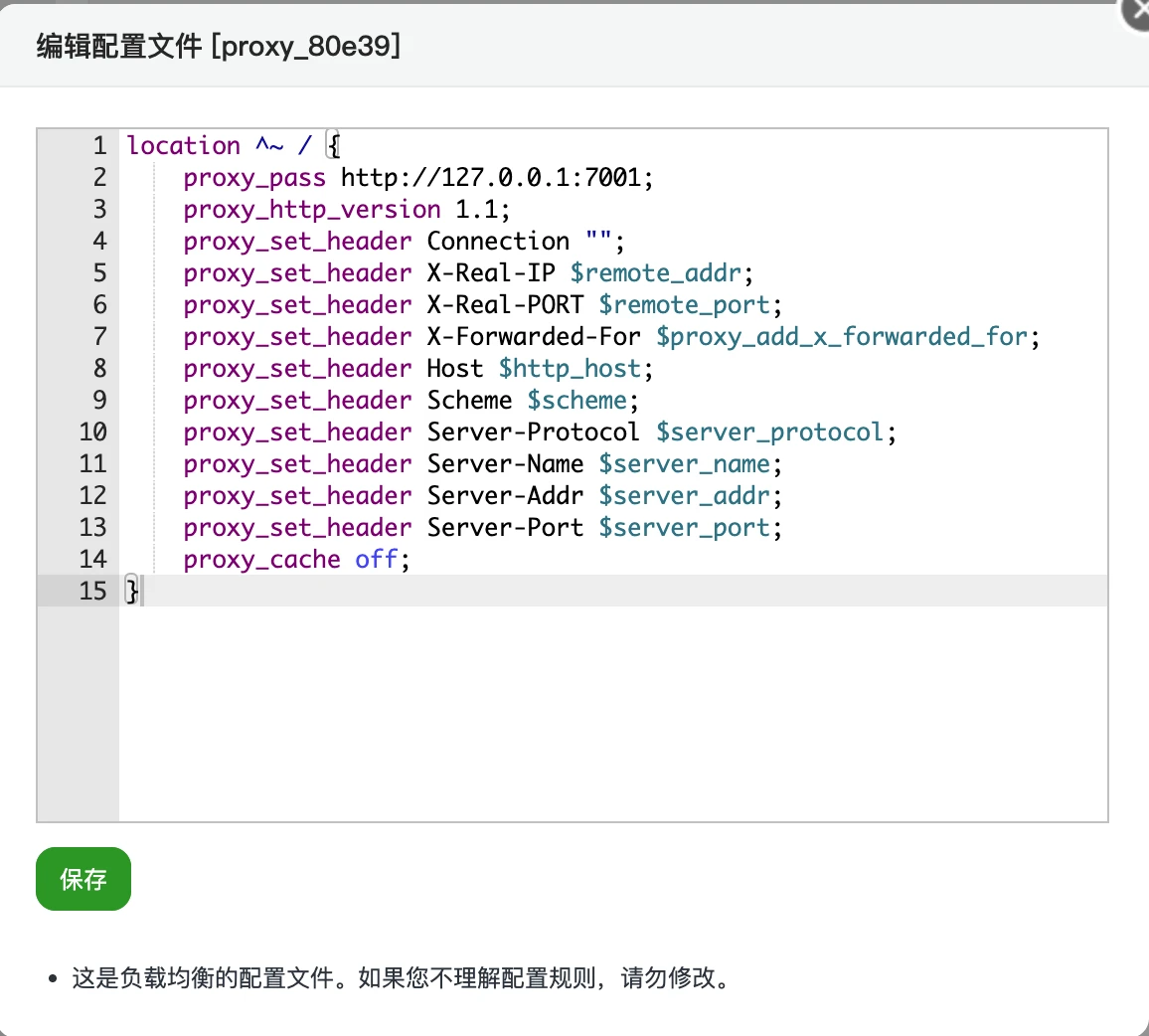Click the green 保存 save button
This screenshot has width=1149, height=1036.
point(83,879)
